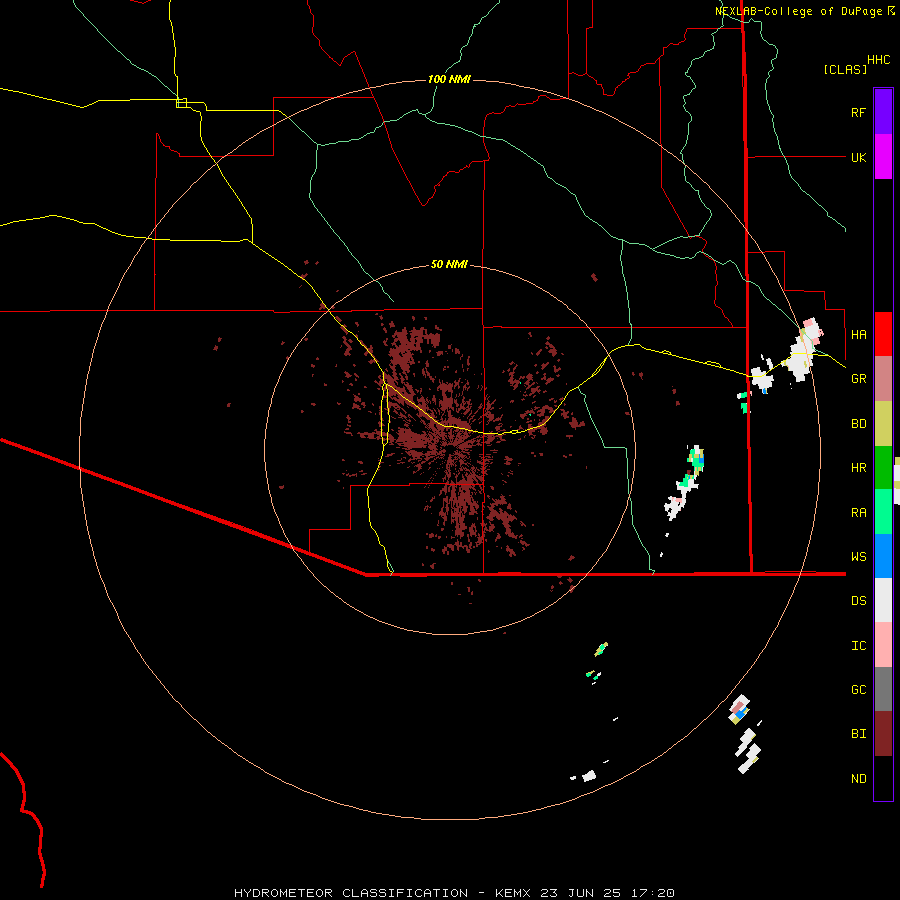This screenshot has width=900, height=900.
Task: Click the purple RF color swatch in the legend
Action: tap(883, 112)
